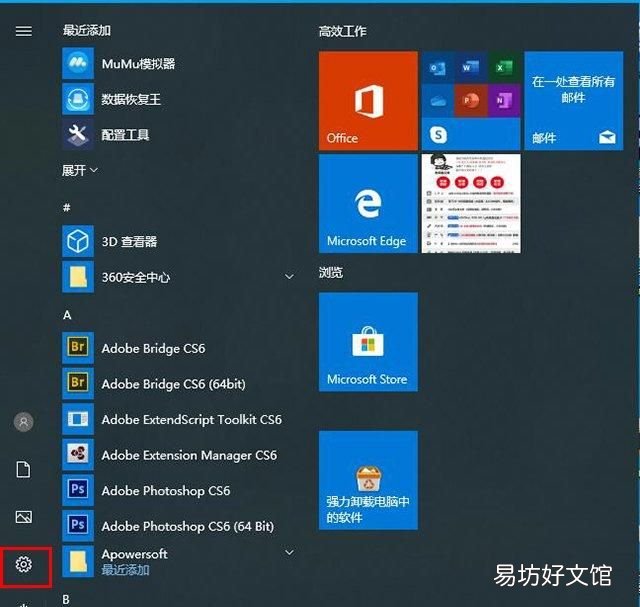Image resolution: width=640 pixels, height=607 pixels.
Task: Open the 配置工具 wrench icon
Action: pos(78,135)
